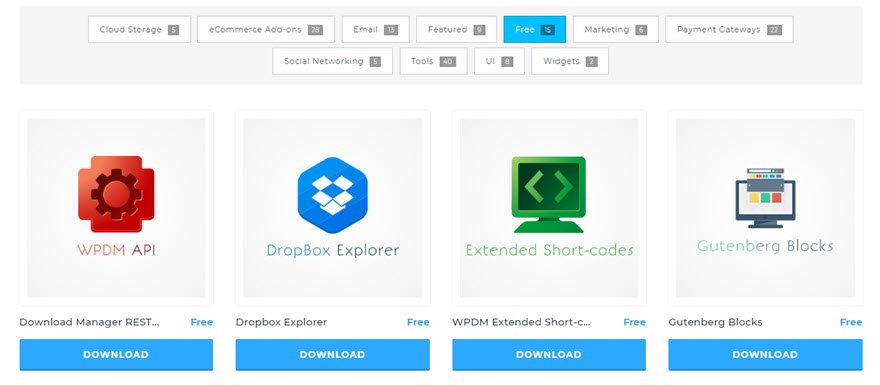Download the WPDM Extended Short-codes add-on
The width and height of the screenshot is (880, 385).
pos(549,355)
